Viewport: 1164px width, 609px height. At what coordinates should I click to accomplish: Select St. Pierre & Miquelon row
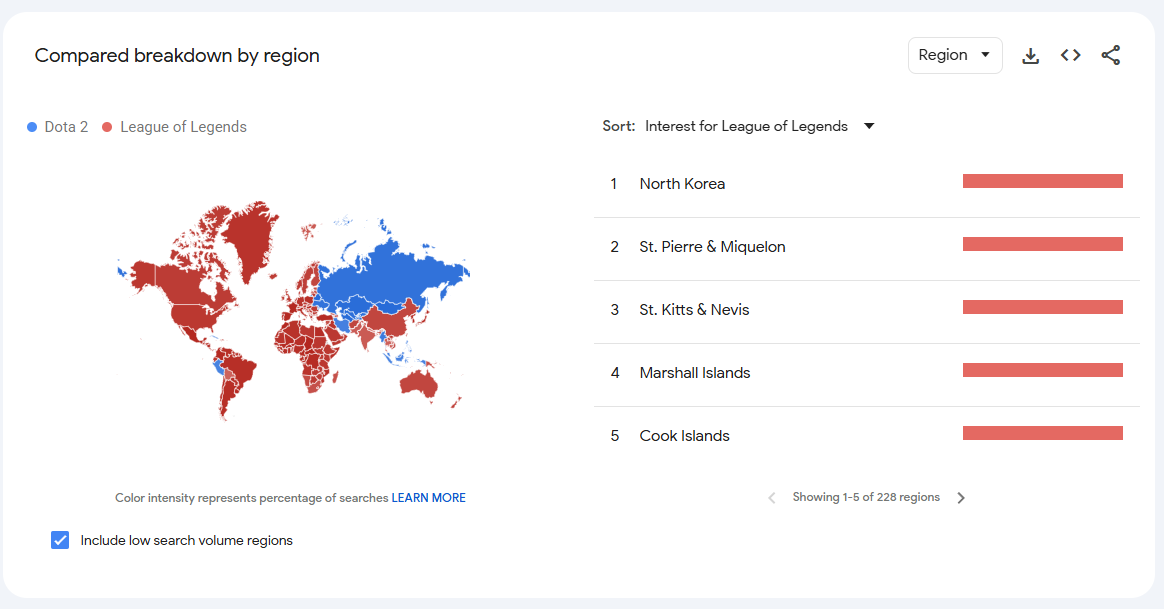click(866, 247)
